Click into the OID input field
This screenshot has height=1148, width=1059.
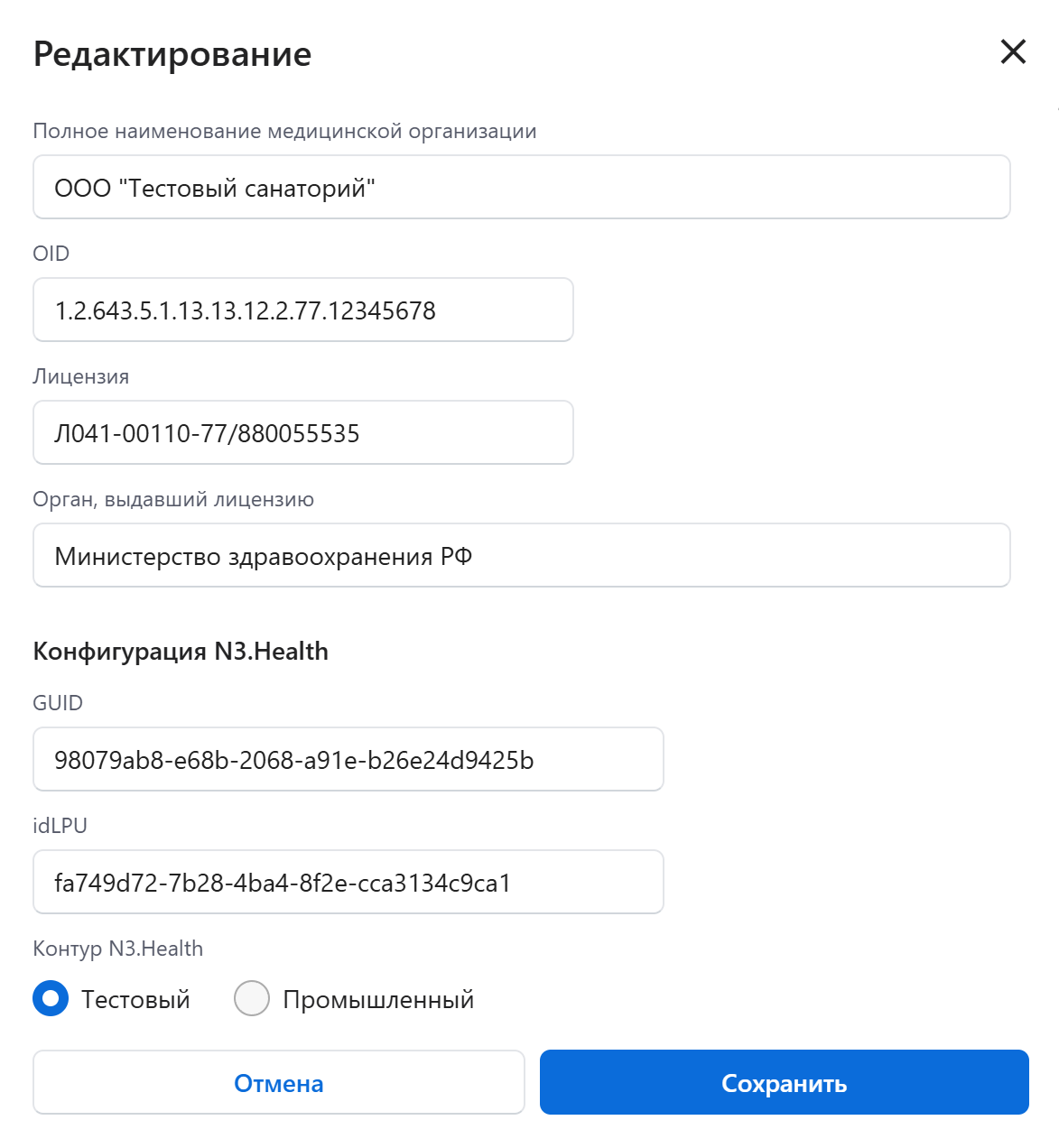[x=302, y=310]
